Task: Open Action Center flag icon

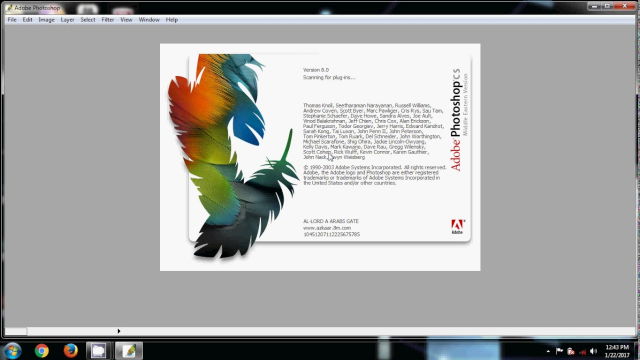Action: tap(559, 351)
